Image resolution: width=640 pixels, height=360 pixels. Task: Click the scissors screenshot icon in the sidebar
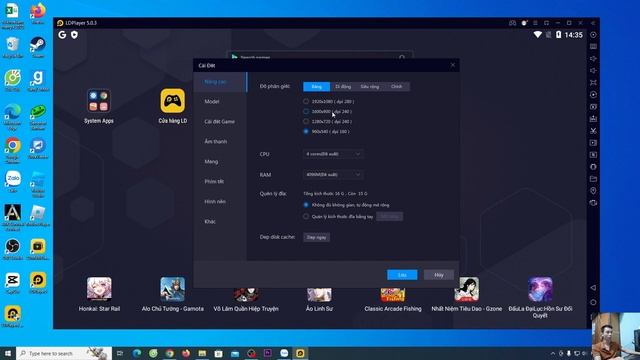point(593,131)
